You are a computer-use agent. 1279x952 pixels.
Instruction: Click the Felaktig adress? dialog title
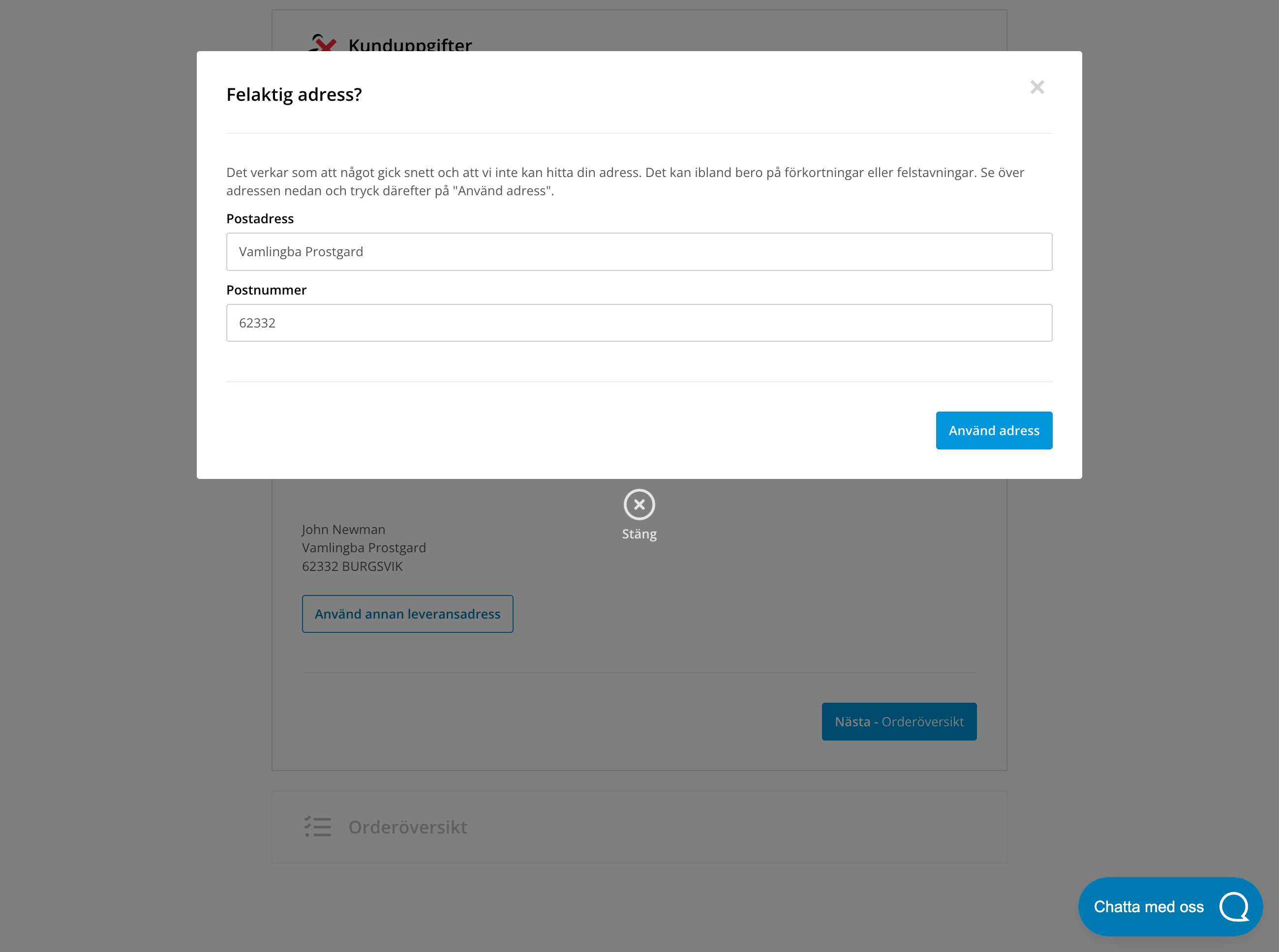coord(294,94)
